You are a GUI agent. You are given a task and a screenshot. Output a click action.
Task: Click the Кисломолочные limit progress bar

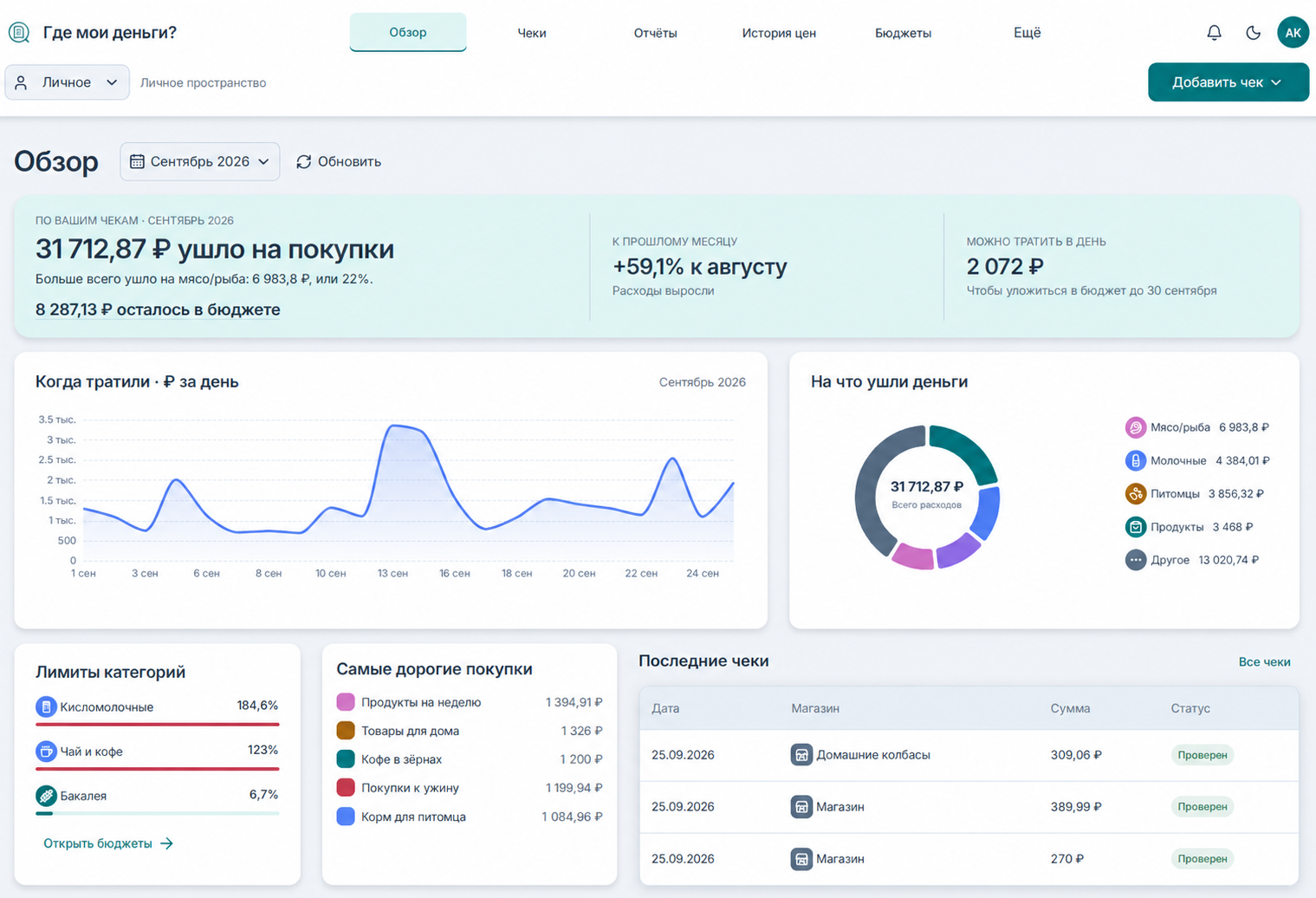point(158,725)
